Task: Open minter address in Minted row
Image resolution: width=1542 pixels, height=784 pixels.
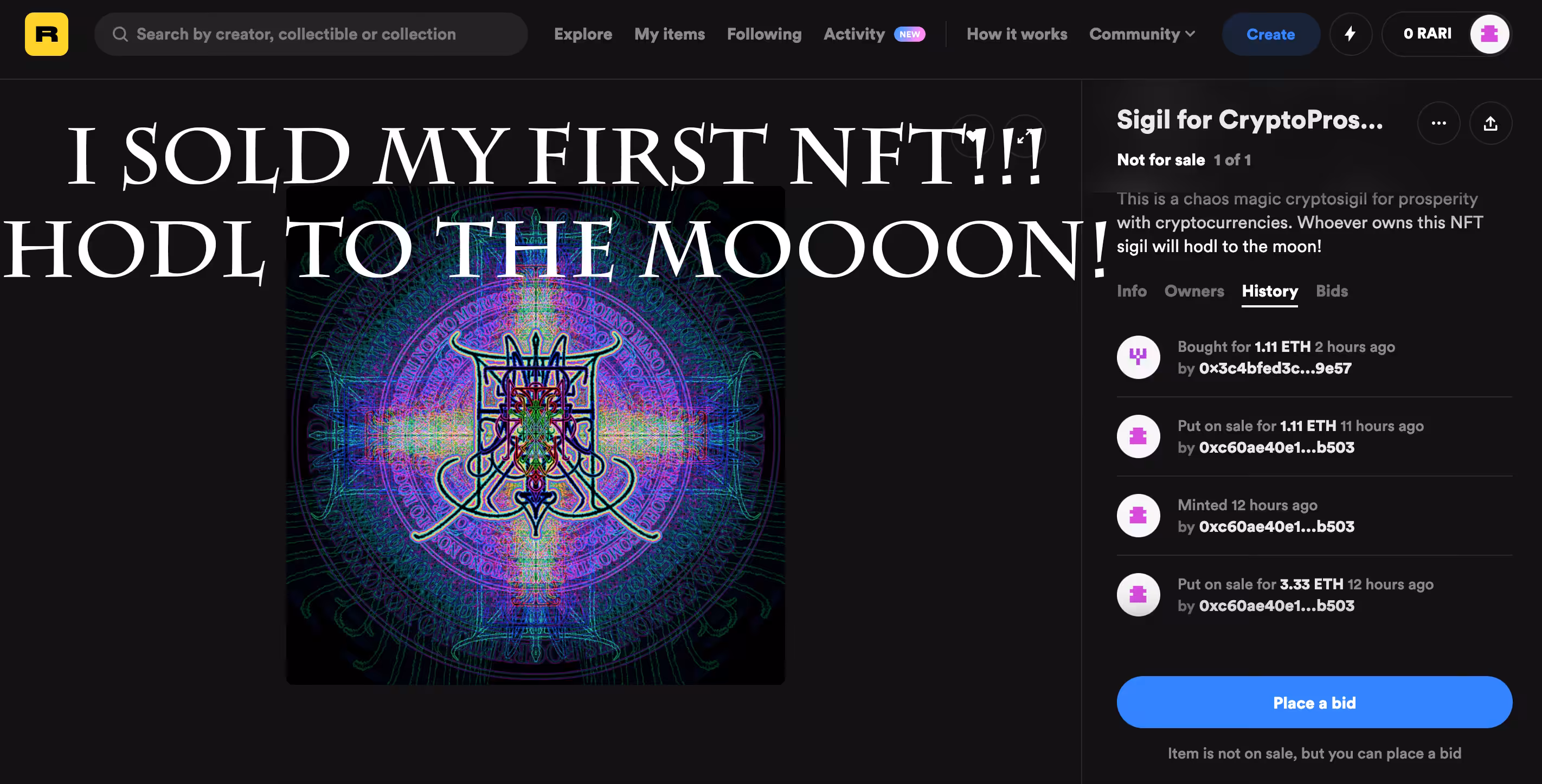Action: pos(1276,526)
